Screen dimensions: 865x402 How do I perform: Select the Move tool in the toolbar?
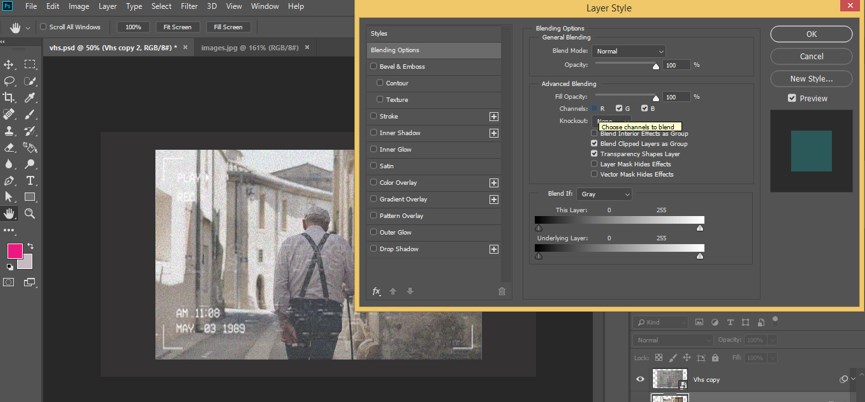pos(10,64)
